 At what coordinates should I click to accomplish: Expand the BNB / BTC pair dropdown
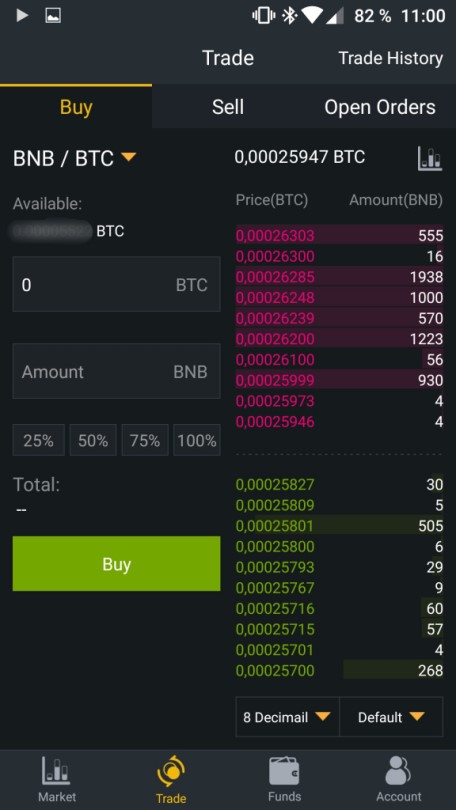(74, 158)
